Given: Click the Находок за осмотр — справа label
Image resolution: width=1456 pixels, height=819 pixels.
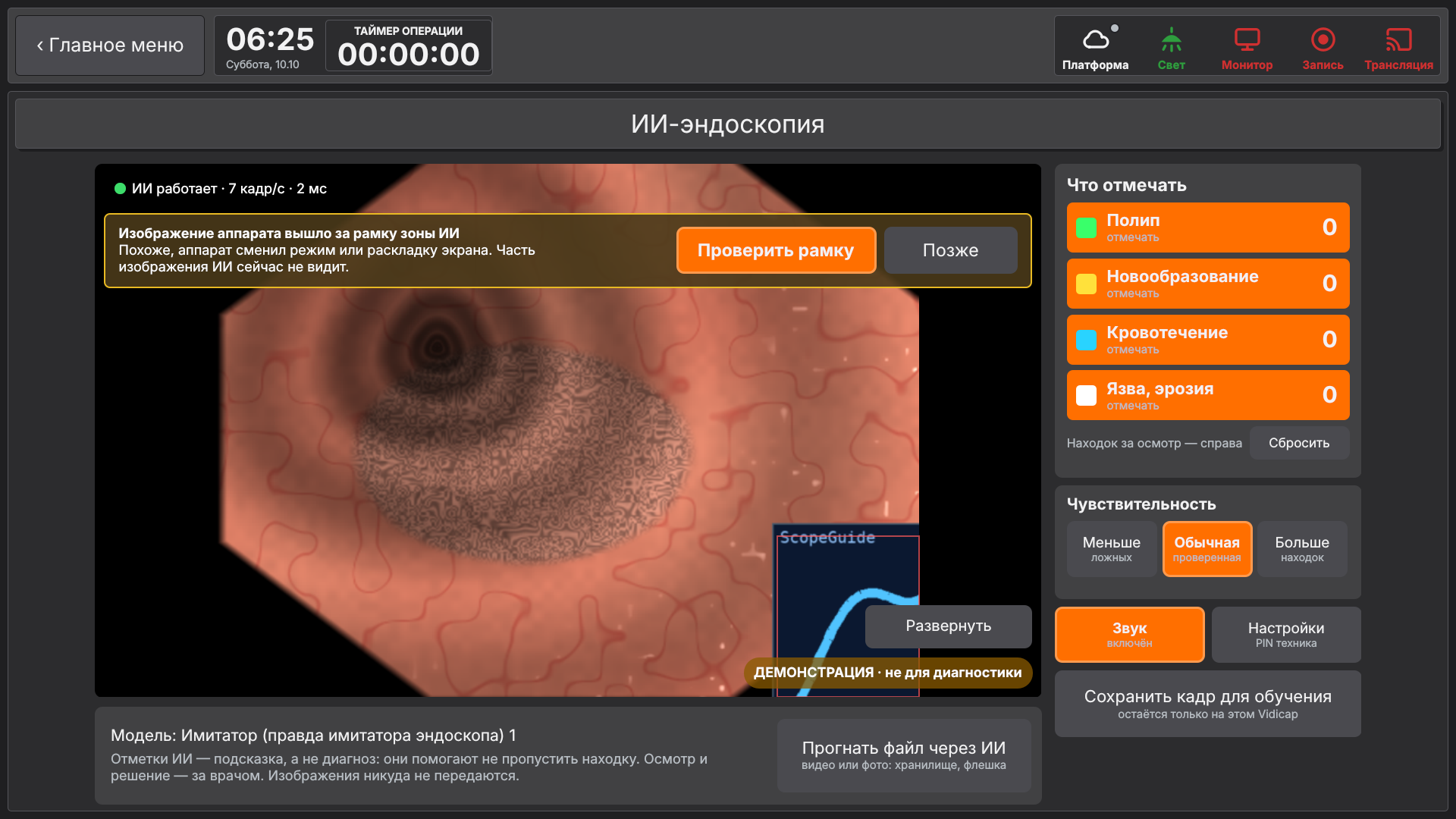Looking at the screenshot, I should (1154, 443).
